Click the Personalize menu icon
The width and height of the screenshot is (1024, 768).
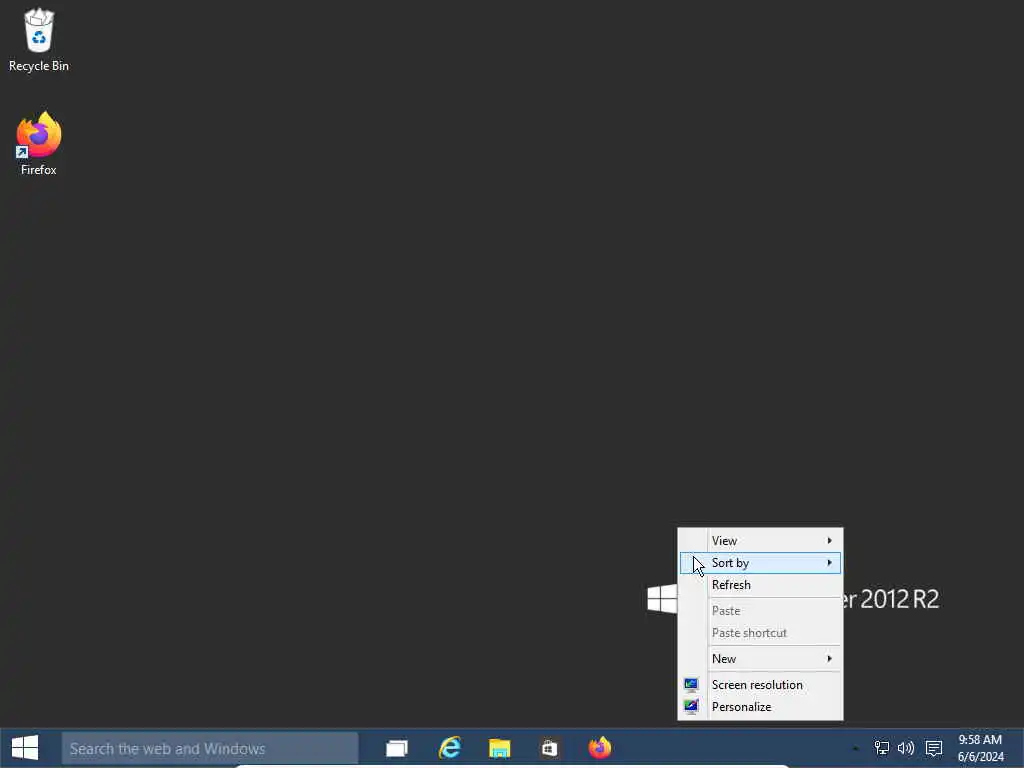click(692, 707)
